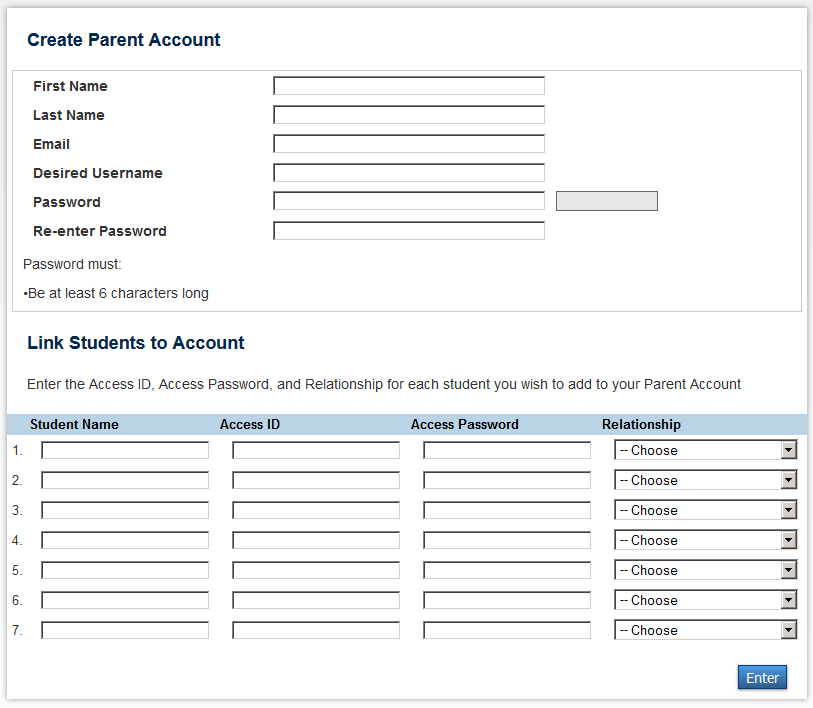Click Access Password field in row 7
Viewport: 813px width, 708px height.
[507, 630]
